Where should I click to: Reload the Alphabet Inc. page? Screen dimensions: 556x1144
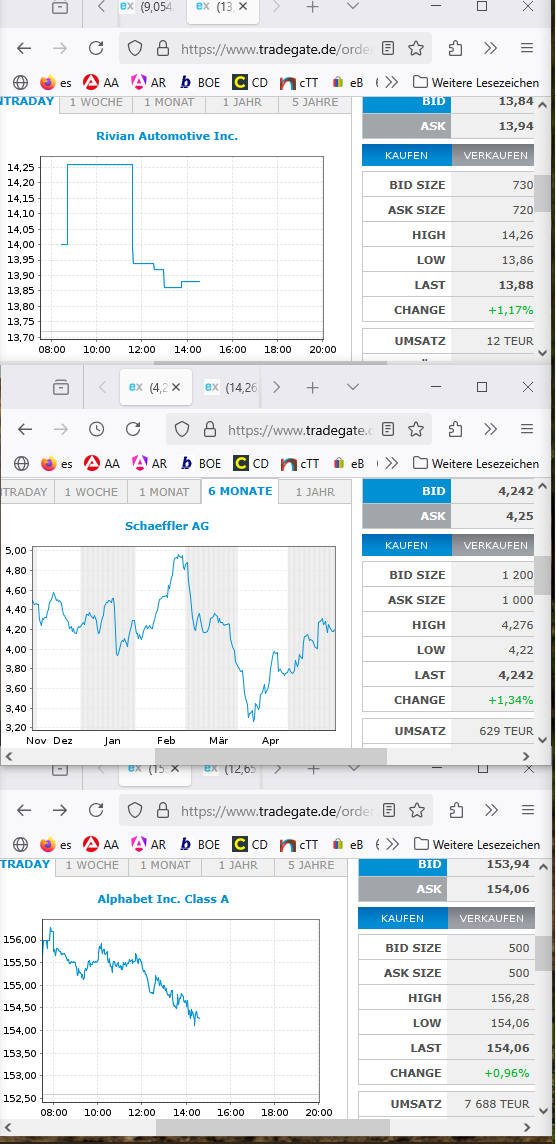96,811
